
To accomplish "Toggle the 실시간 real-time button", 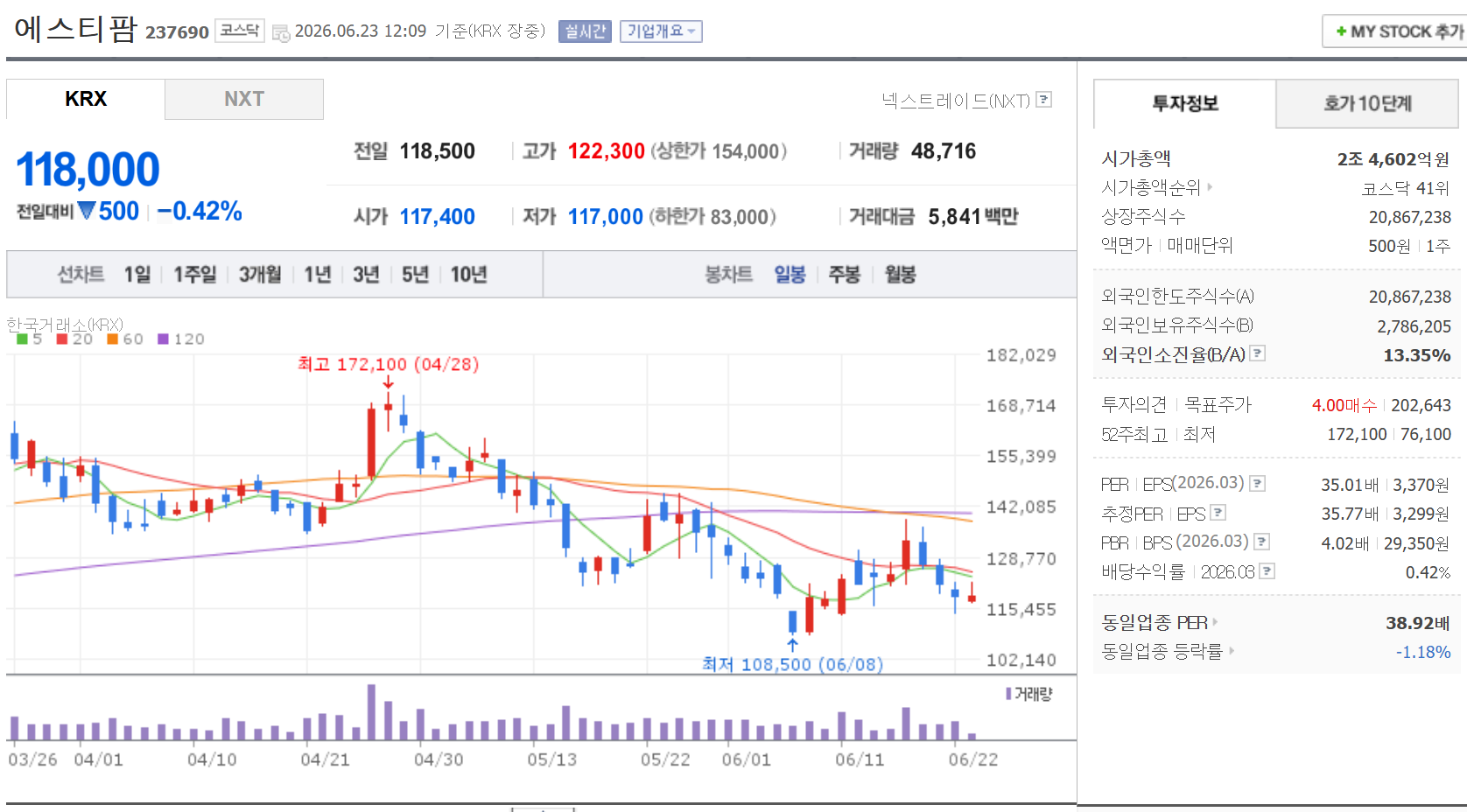I will tap(585, 31).
